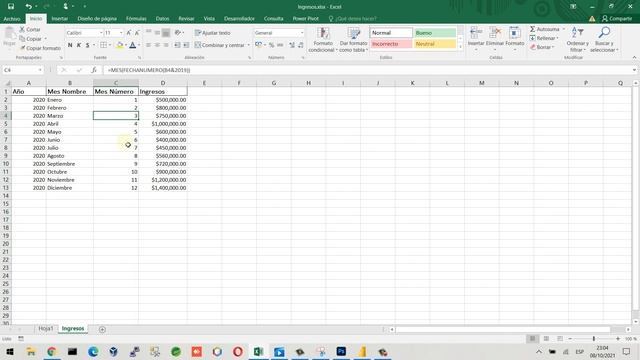Open Chrome from the taskbar
Viewport: 640px width, 360px height.
tap(51, 351)
